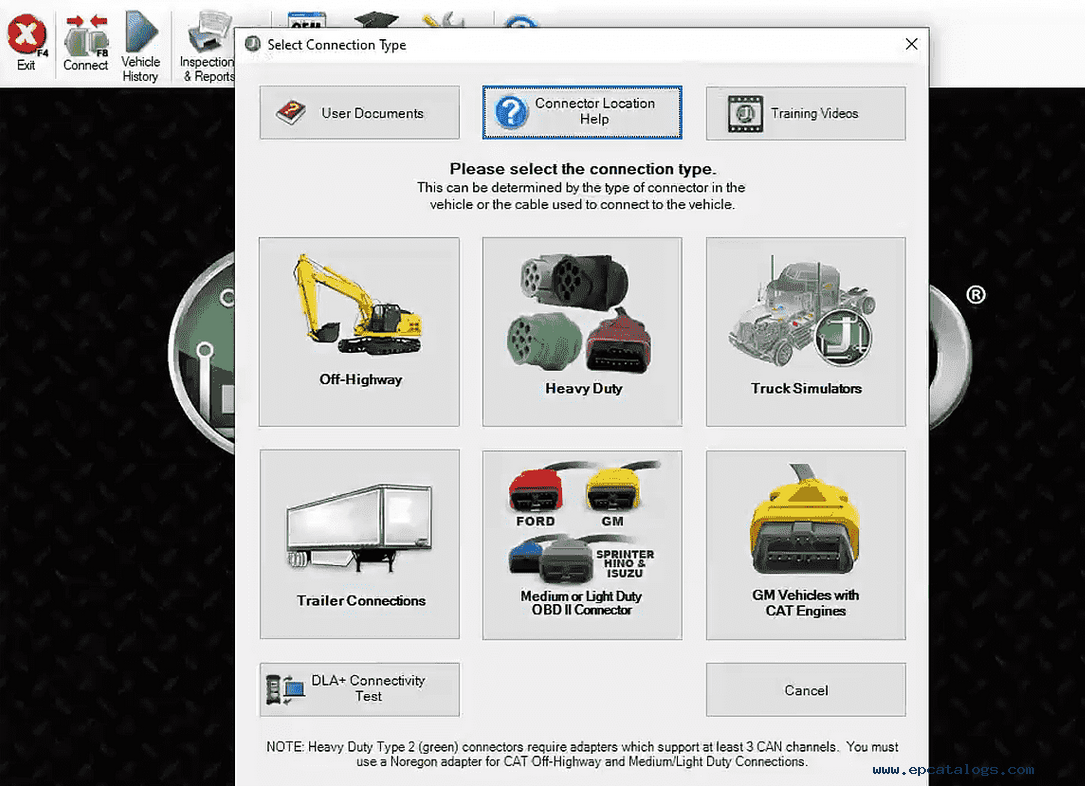
Task: Close the Select Connection Type dialog
Action: tap(911, 44)
